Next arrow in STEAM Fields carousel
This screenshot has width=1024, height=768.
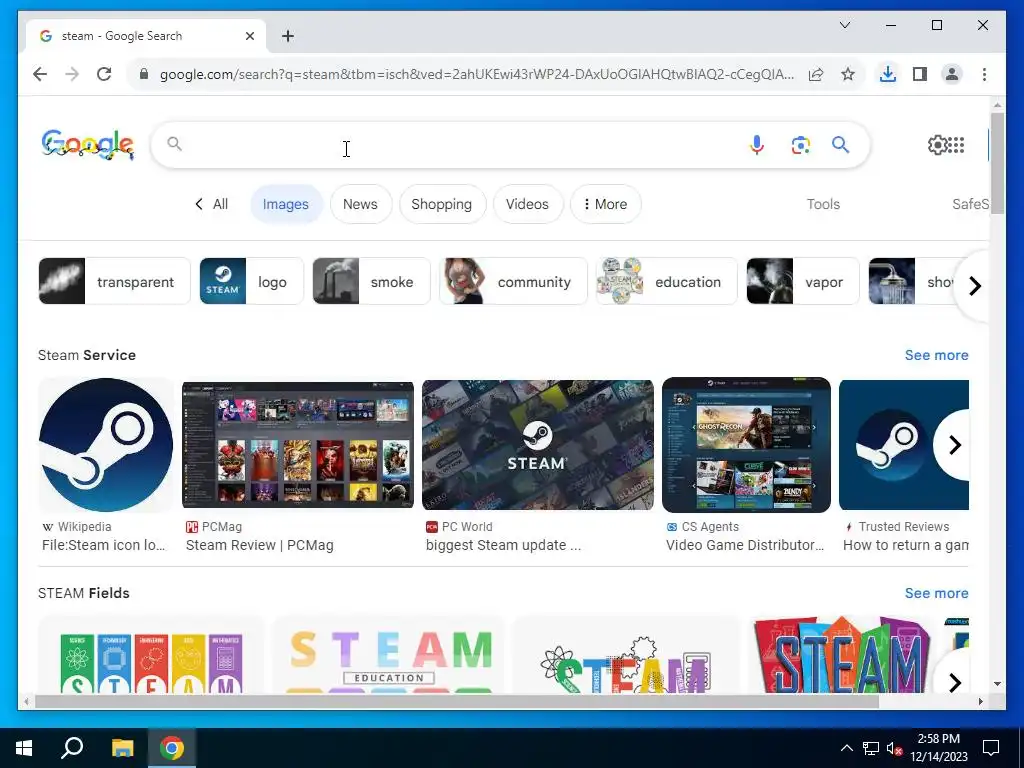pos(953,682)
